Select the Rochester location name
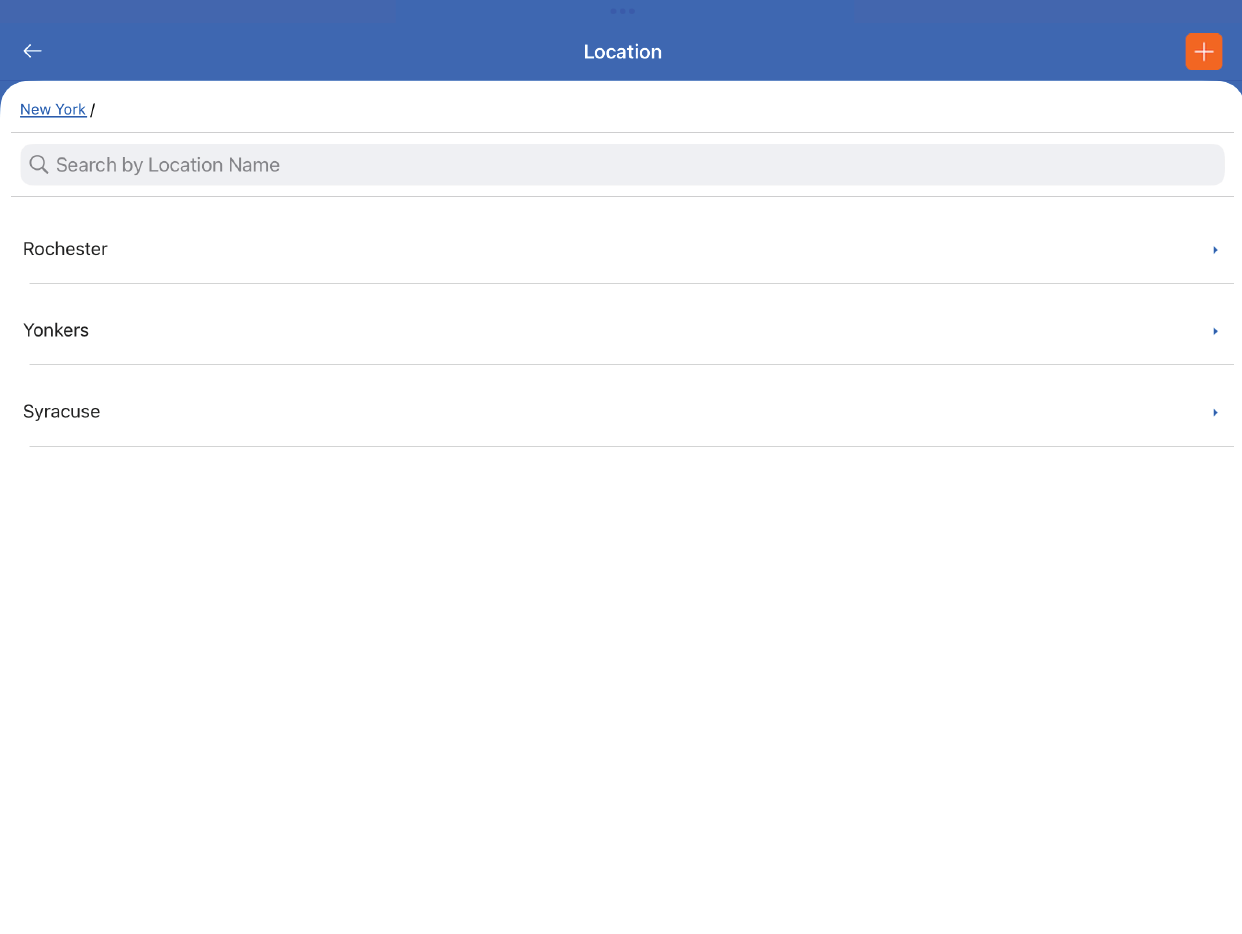Image resolution: width=1242 pixels, height=934 pixels. (x=65, y=249)
